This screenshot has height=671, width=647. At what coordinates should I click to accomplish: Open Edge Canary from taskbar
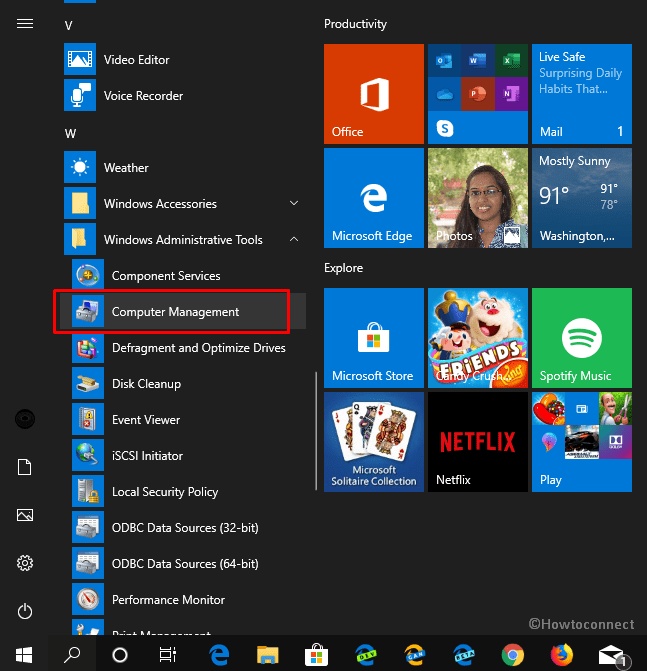(415, 655)
